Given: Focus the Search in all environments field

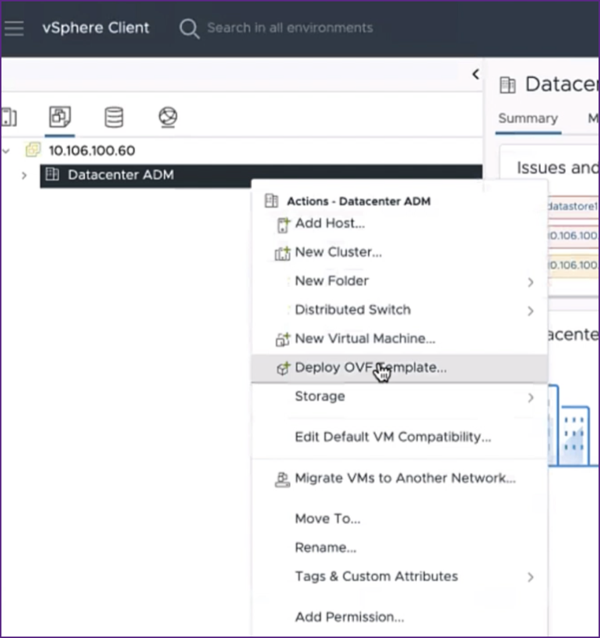Looking at the screenshot, I should pos(290,28).
